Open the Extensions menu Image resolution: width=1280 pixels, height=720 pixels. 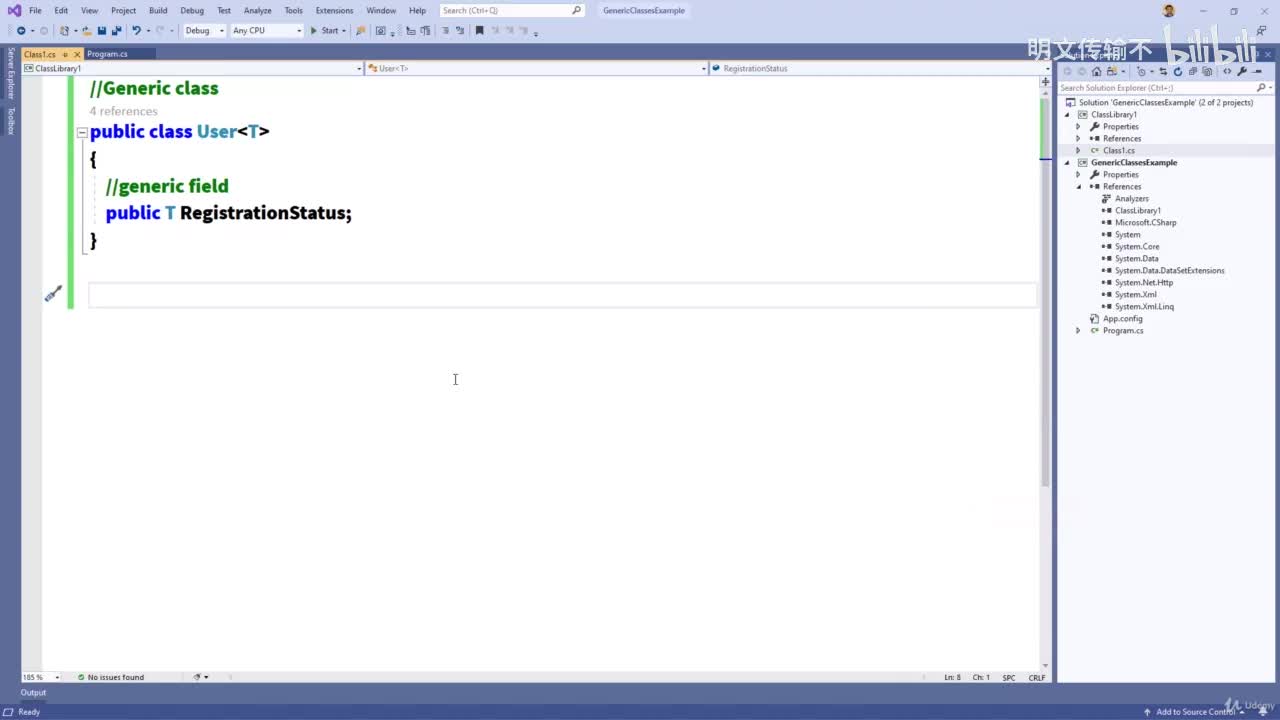pyautogui.click(x=334, y=10)
